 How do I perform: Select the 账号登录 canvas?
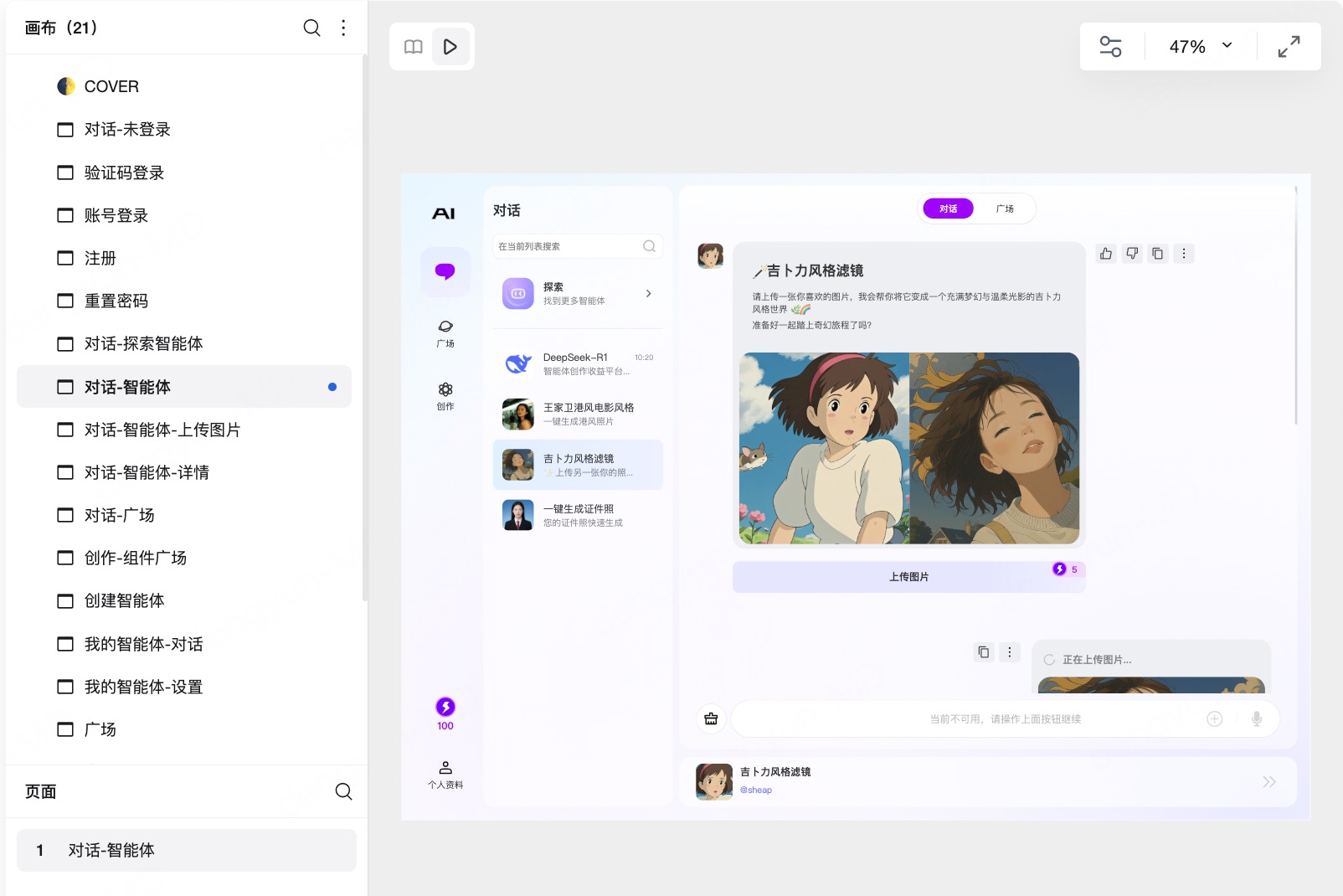tap(184, 215)
